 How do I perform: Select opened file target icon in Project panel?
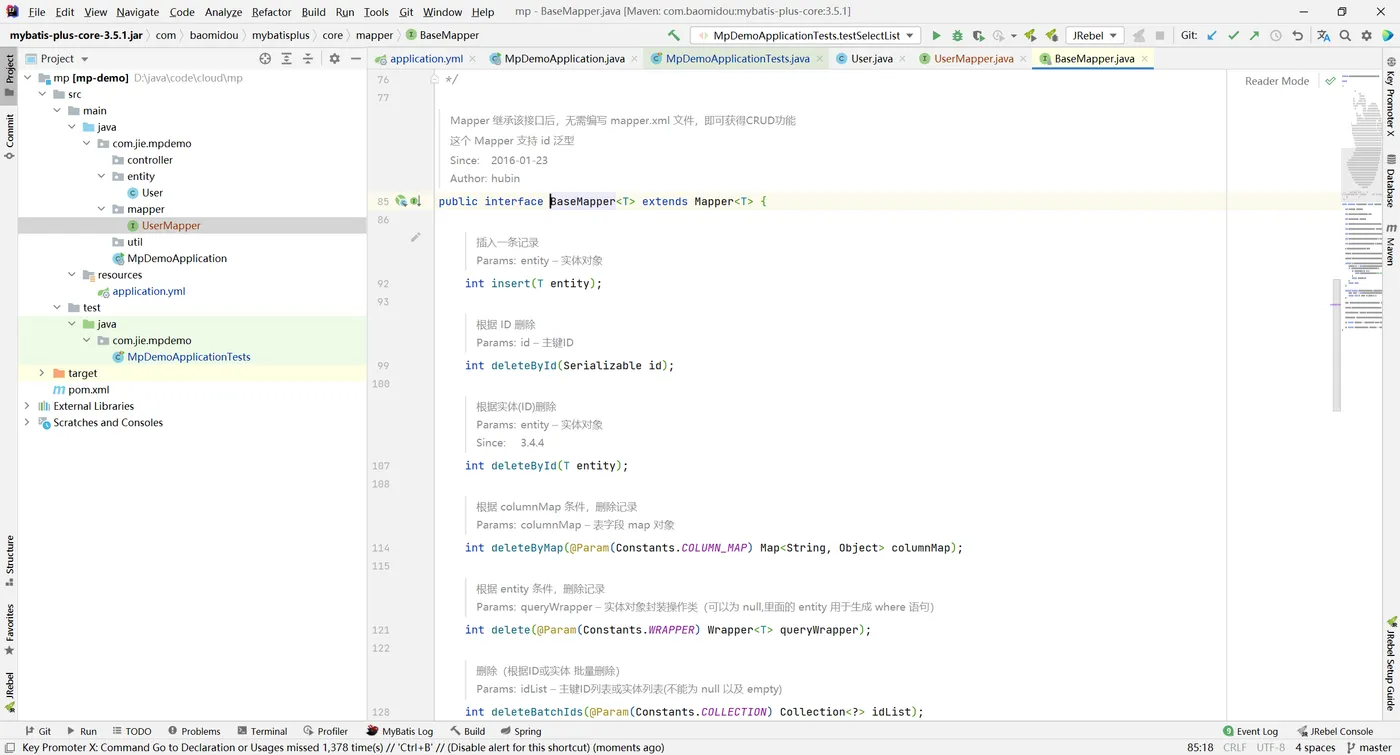point(265,59)
